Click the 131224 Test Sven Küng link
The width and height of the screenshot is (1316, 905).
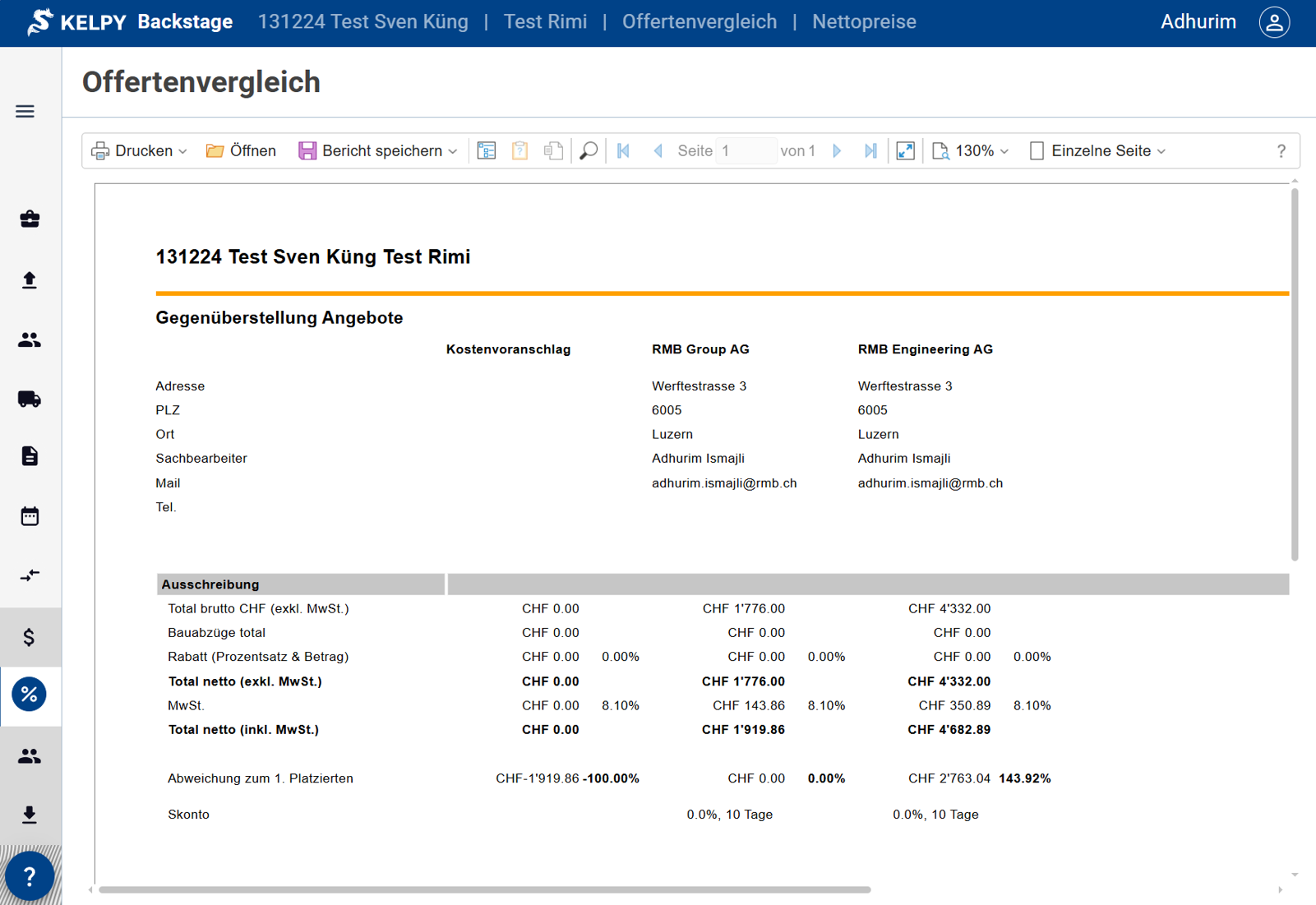coord(362,22)
